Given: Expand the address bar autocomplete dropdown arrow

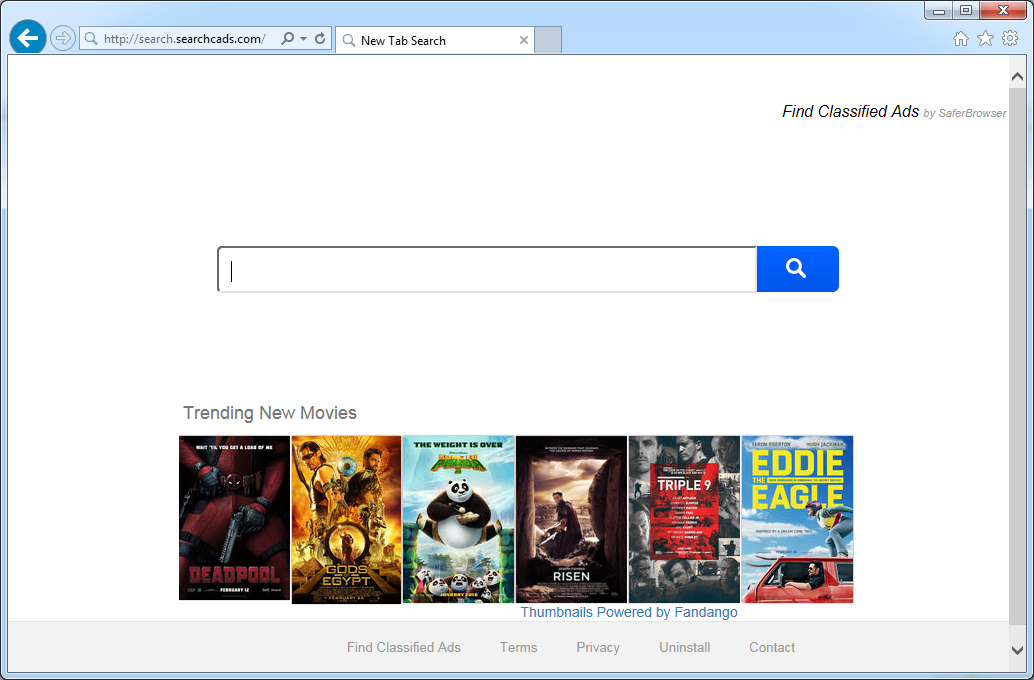Looking at the screenshot, I should (303, 39).
